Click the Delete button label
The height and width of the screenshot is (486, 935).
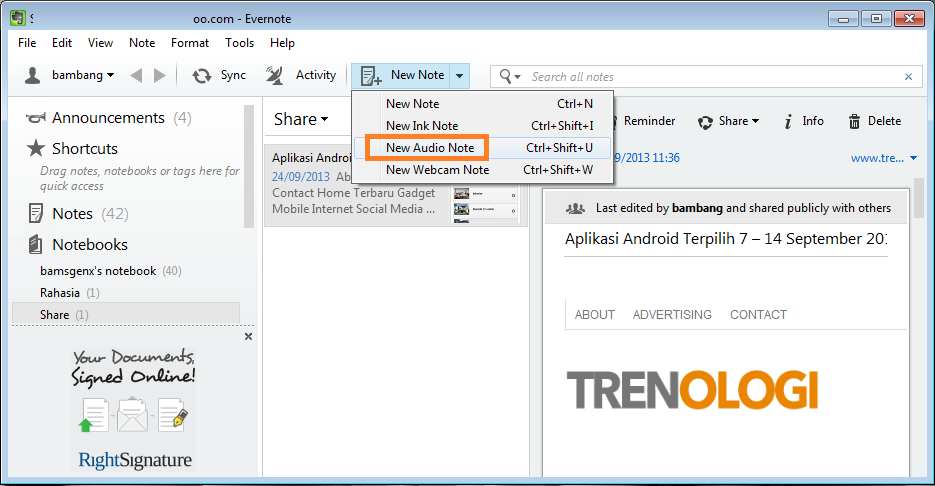coord(884,121)
